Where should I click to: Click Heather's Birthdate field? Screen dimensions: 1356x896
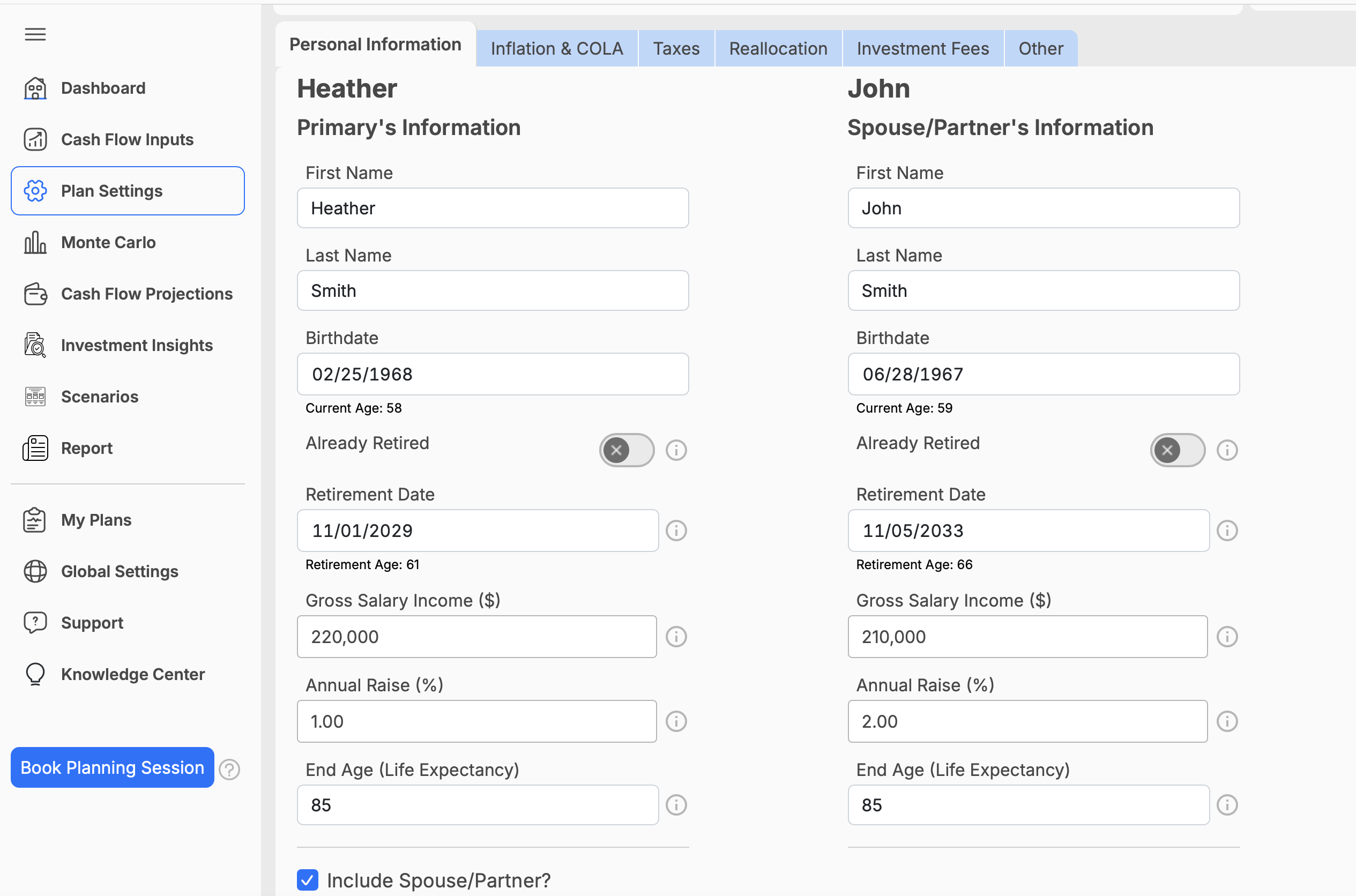(x=493, y=374)
